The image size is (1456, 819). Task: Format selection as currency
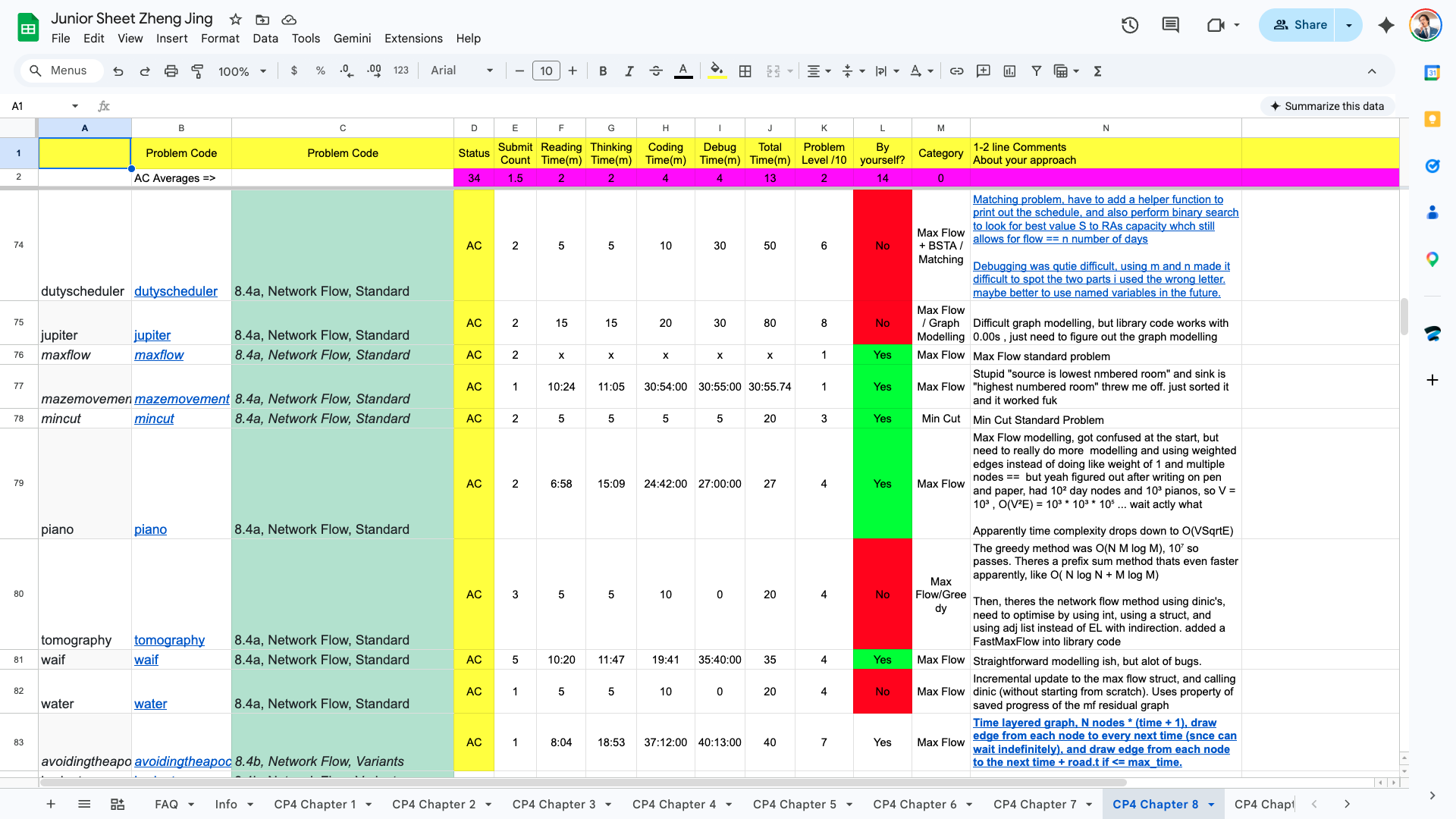click(x=294, y=71)
